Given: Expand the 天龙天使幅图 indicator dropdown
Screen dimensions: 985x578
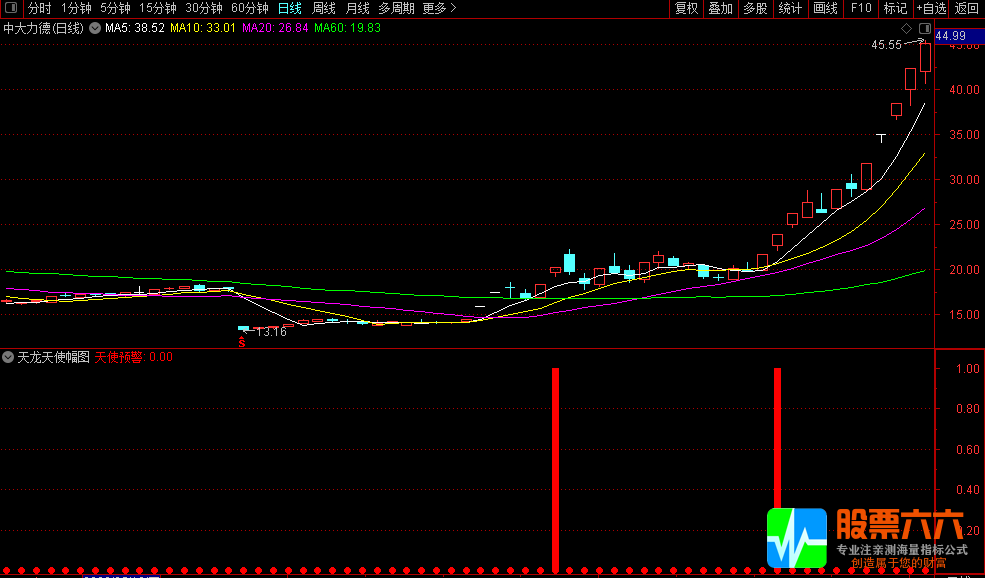Looking at the screenshot, I should 9,357.
